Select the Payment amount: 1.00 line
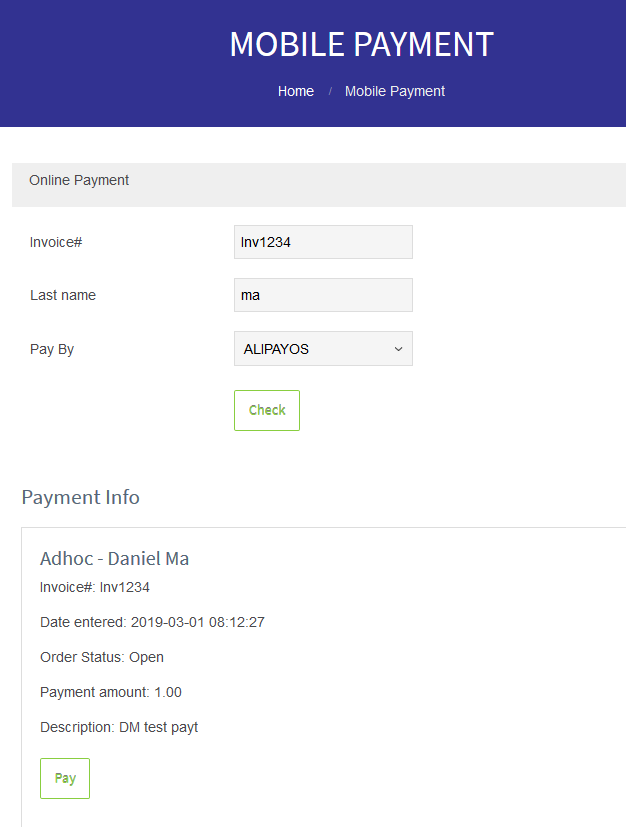Viewport: 626px width, 827px height. 111,692
